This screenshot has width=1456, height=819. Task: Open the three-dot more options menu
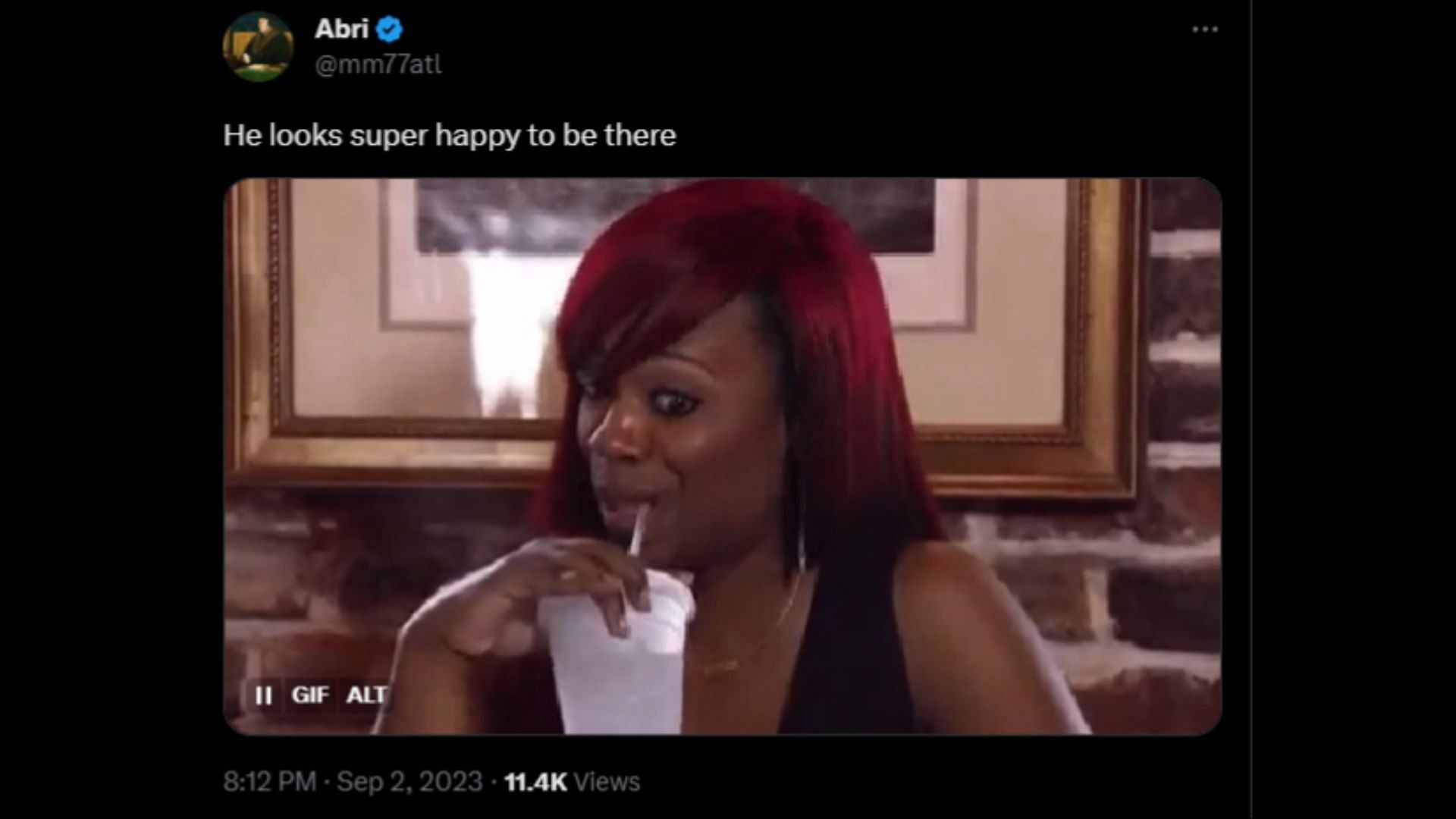[x=1205, y=30]
